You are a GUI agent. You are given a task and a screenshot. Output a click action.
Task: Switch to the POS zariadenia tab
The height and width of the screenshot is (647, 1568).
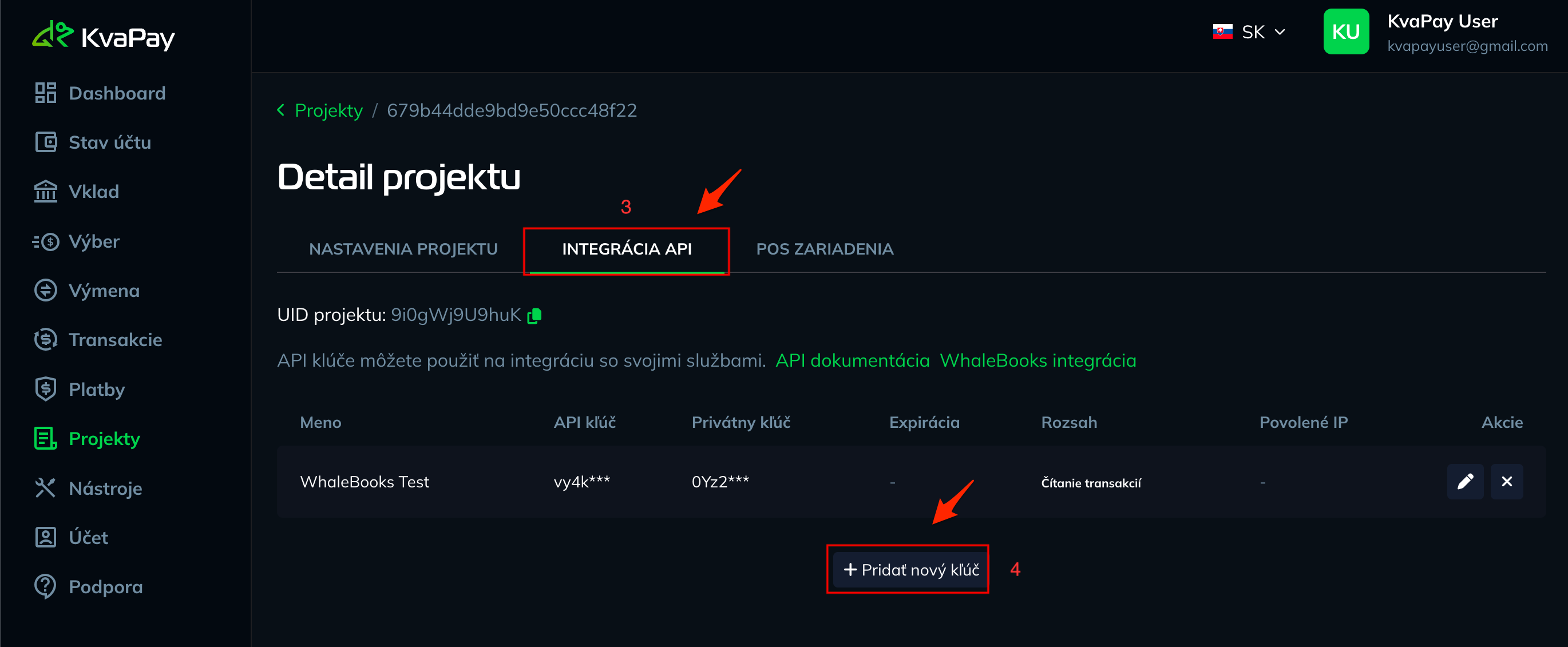[x=824, y=249]
